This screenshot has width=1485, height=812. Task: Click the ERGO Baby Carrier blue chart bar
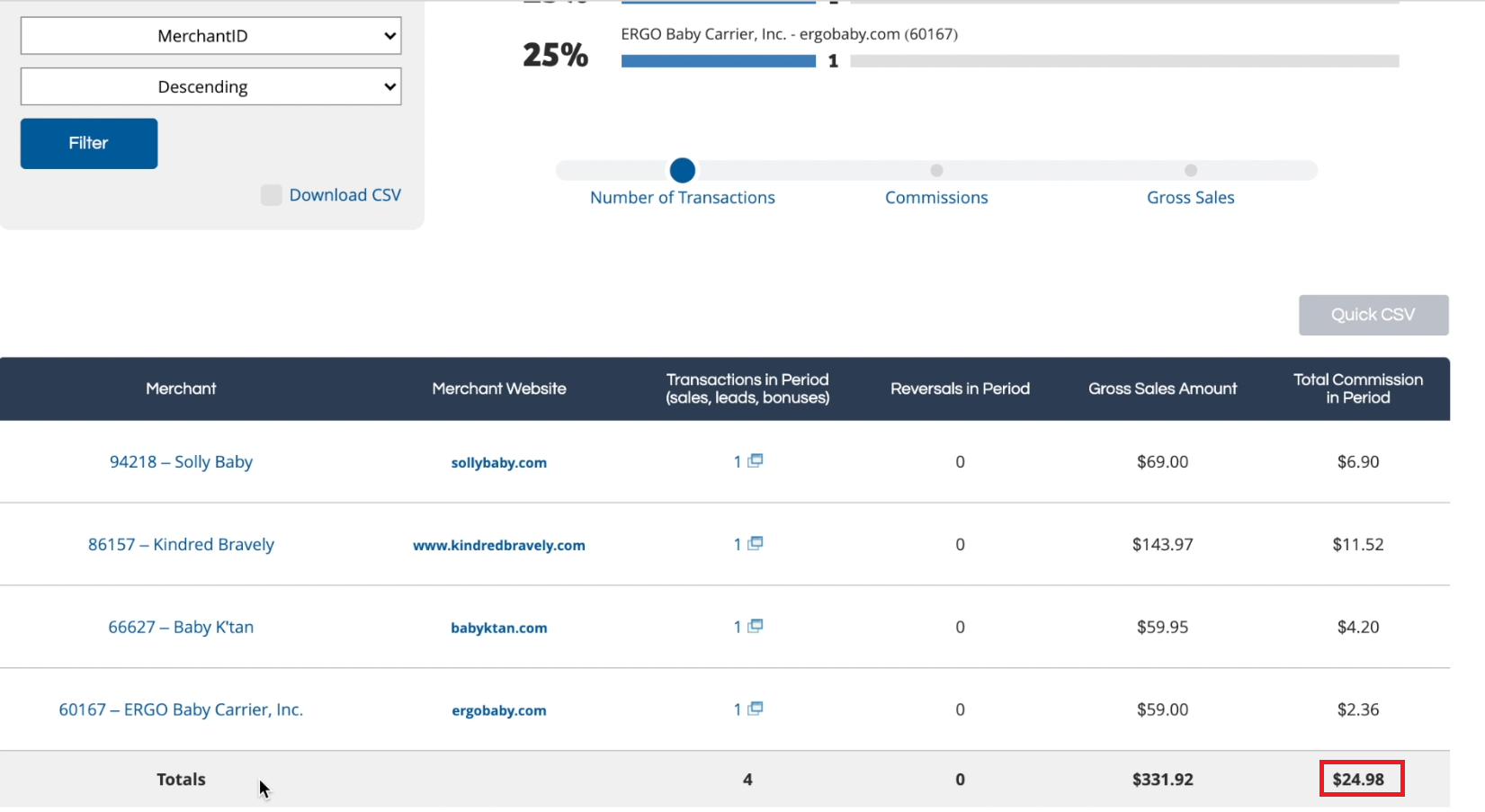pyautogui.click(x=719, y=61)
